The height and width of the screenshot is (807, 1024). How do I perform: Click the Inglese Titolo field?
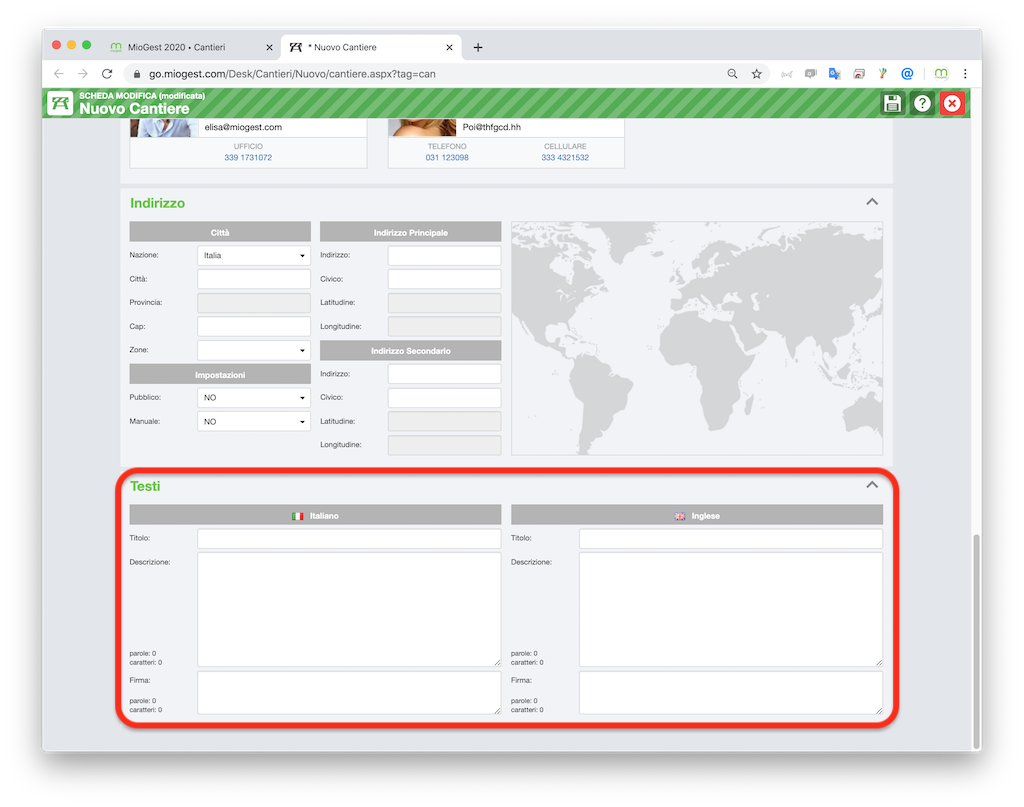click(731, 538)
